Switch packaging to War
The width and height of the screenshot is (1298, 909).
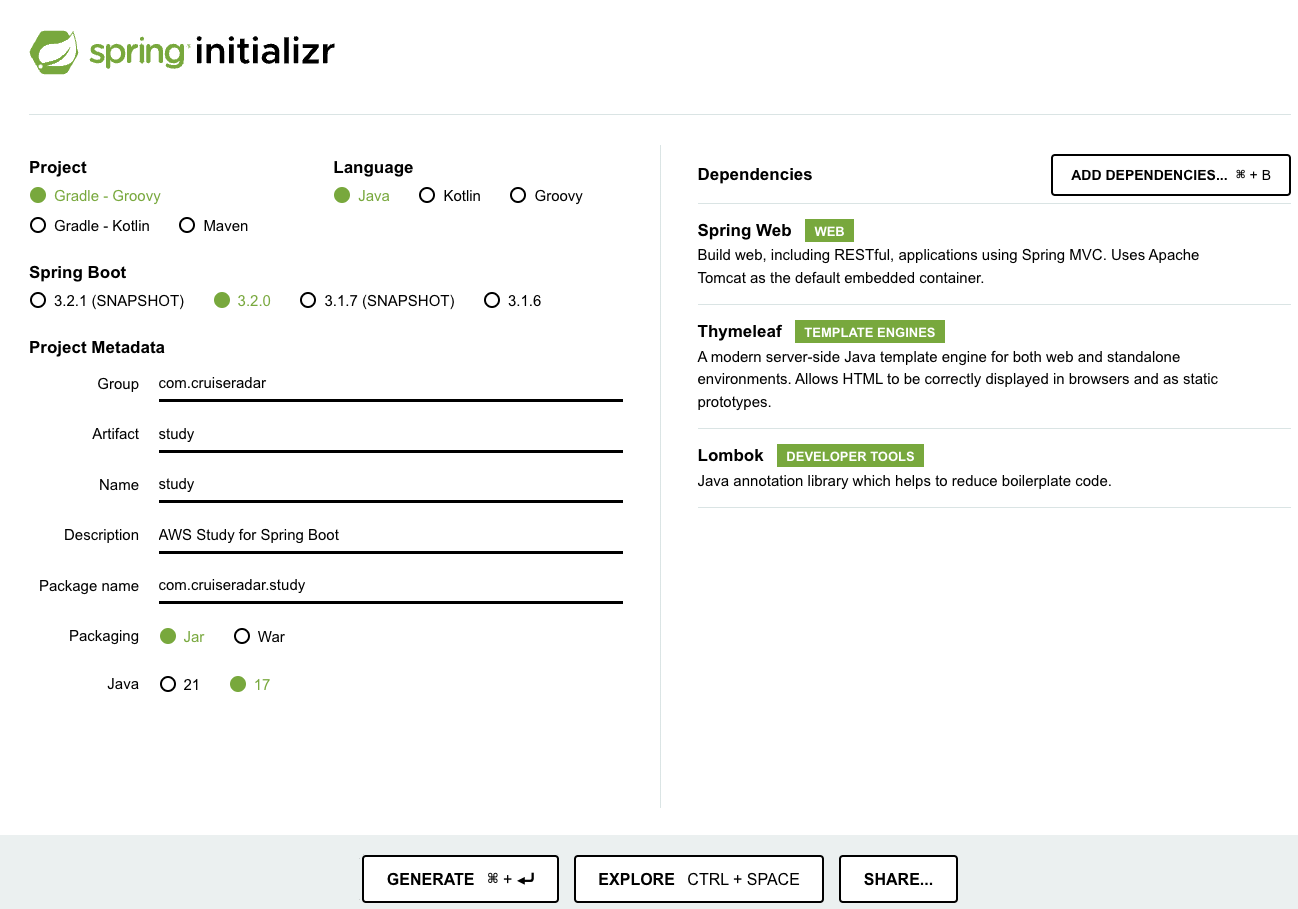[259, 637]
